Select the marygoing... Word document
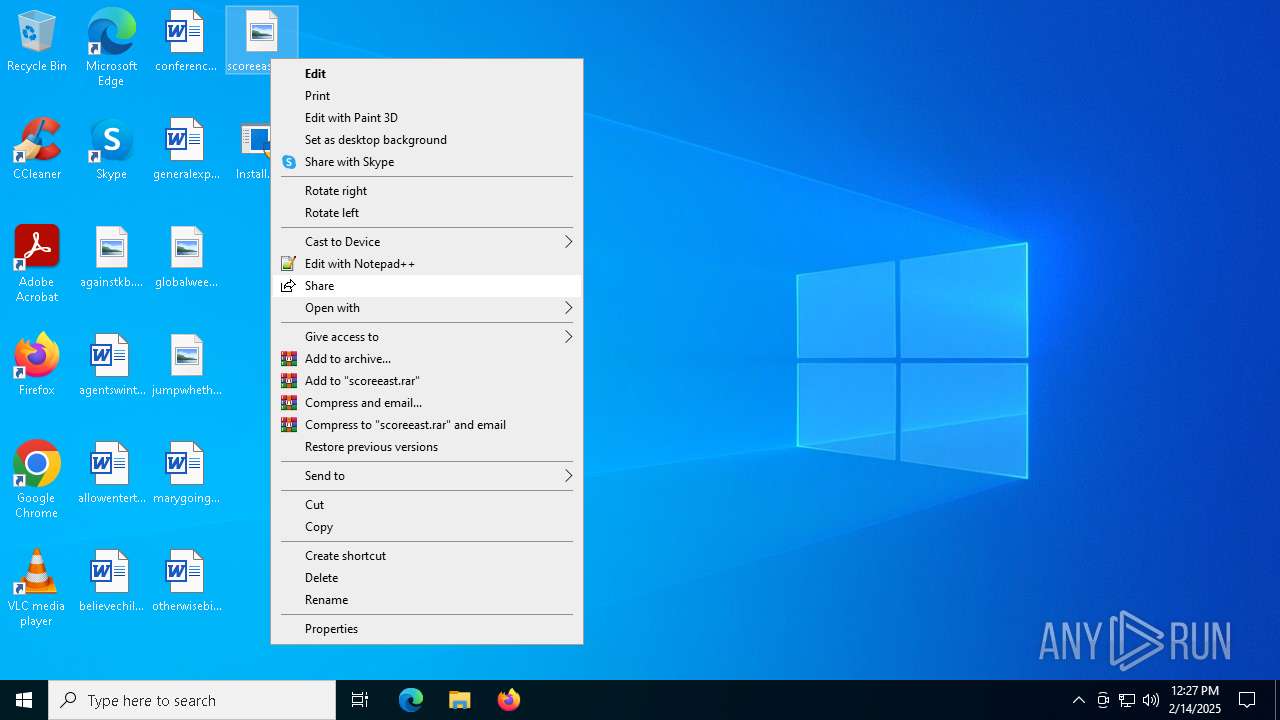Screen dimensions: 1280x720 pyautogui.click(x=186, y=474)
